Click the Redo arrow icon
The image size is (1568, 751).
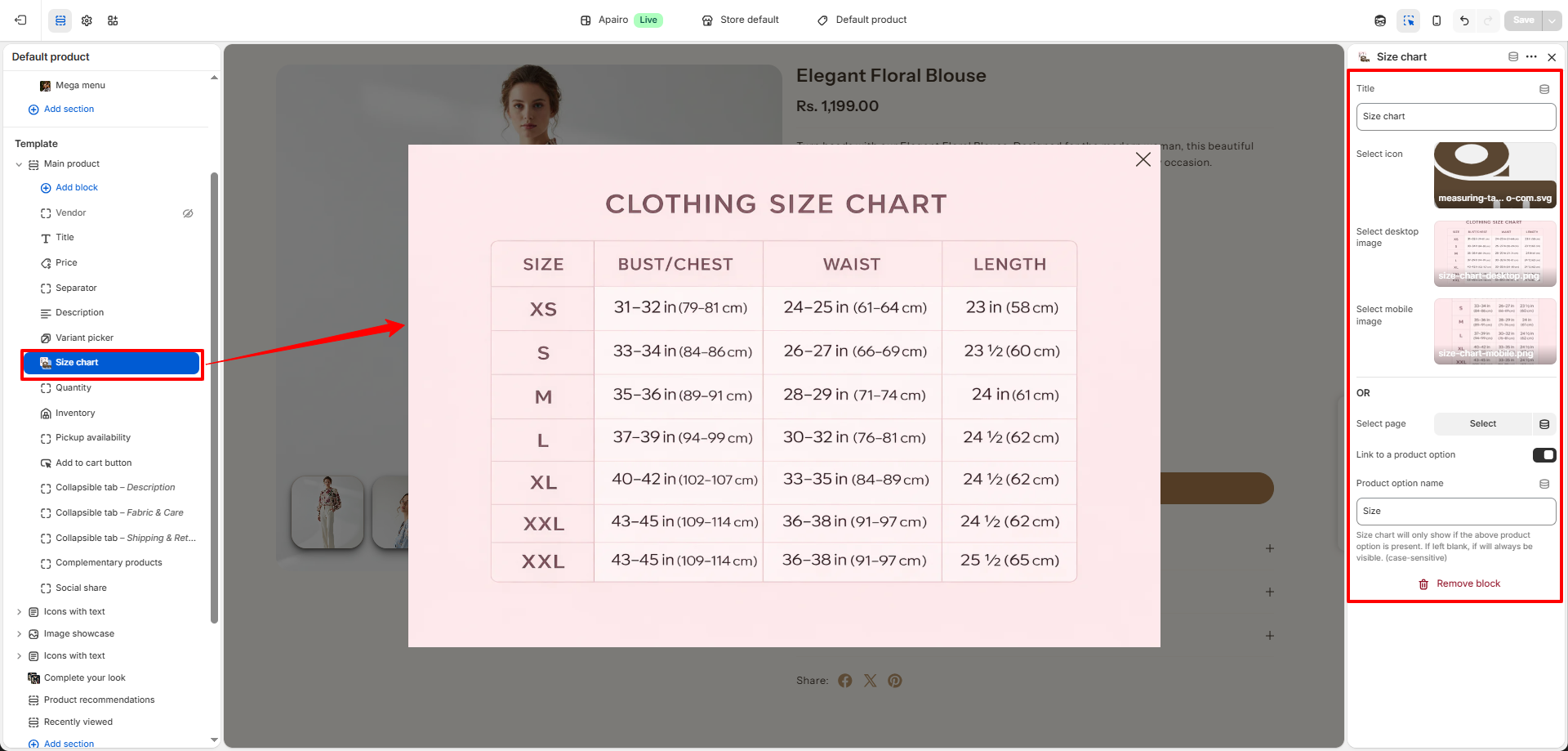1488,20
